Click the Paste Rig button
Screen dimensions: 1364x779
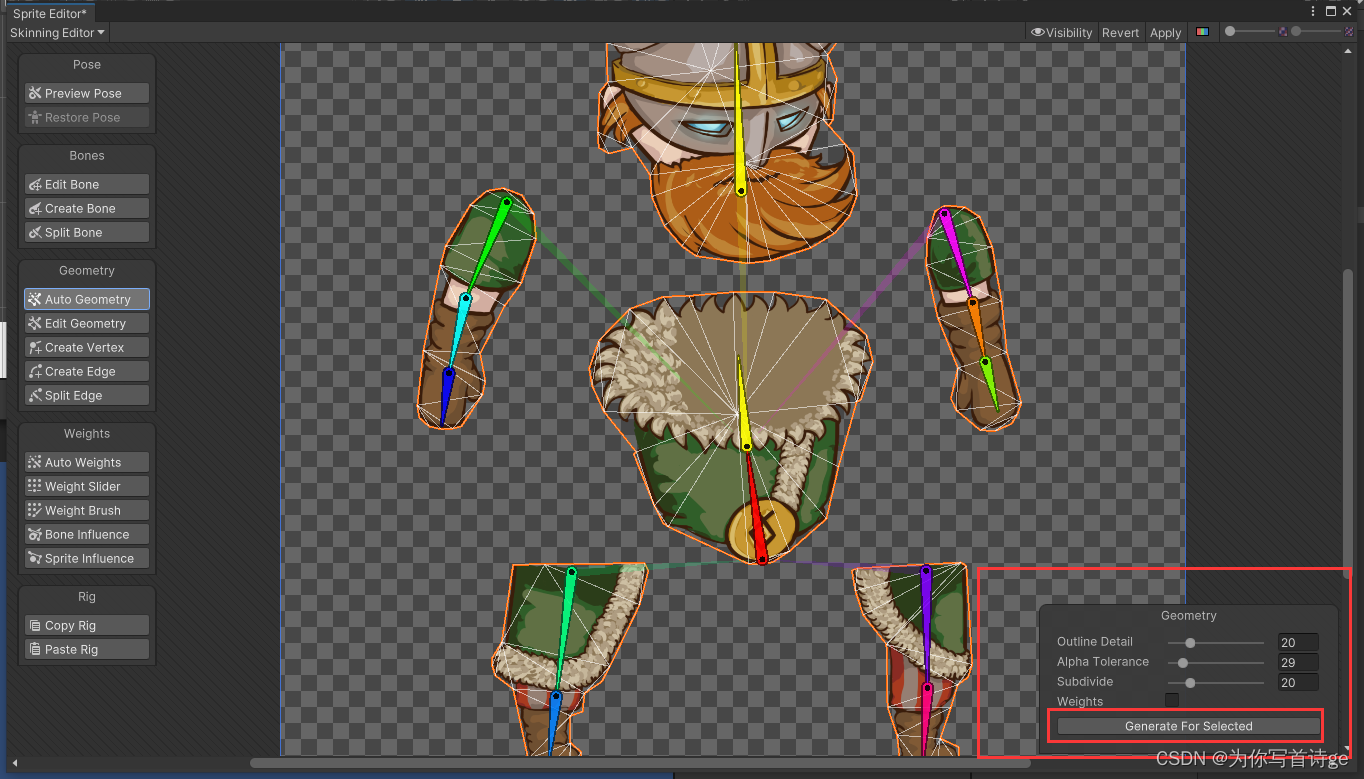pyautogui.click(x=87, y=649)
